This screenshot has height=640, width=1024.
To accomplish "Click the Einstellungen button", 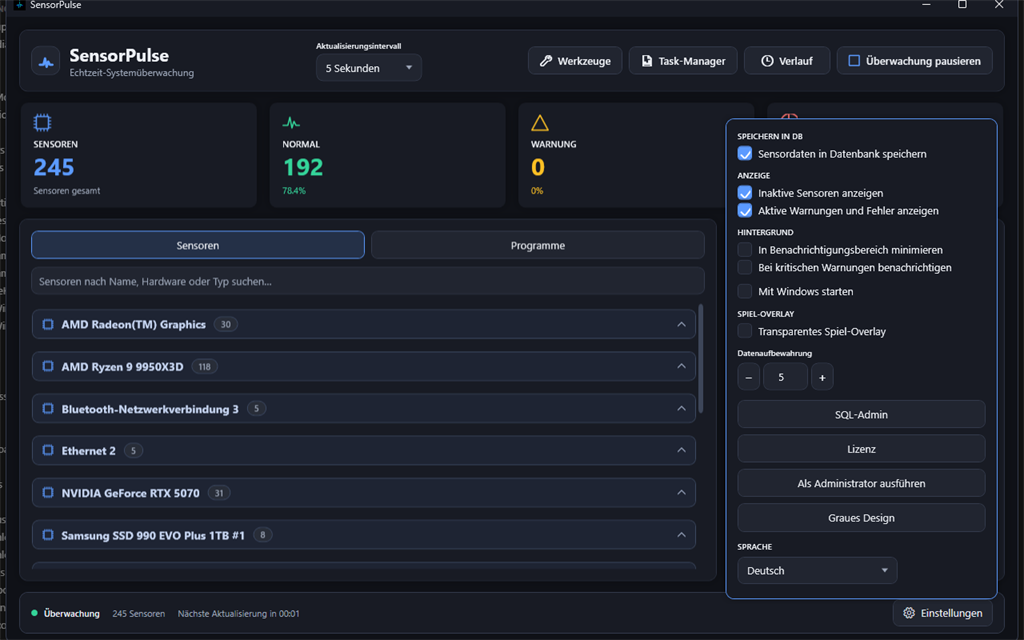I will (942, 613).
